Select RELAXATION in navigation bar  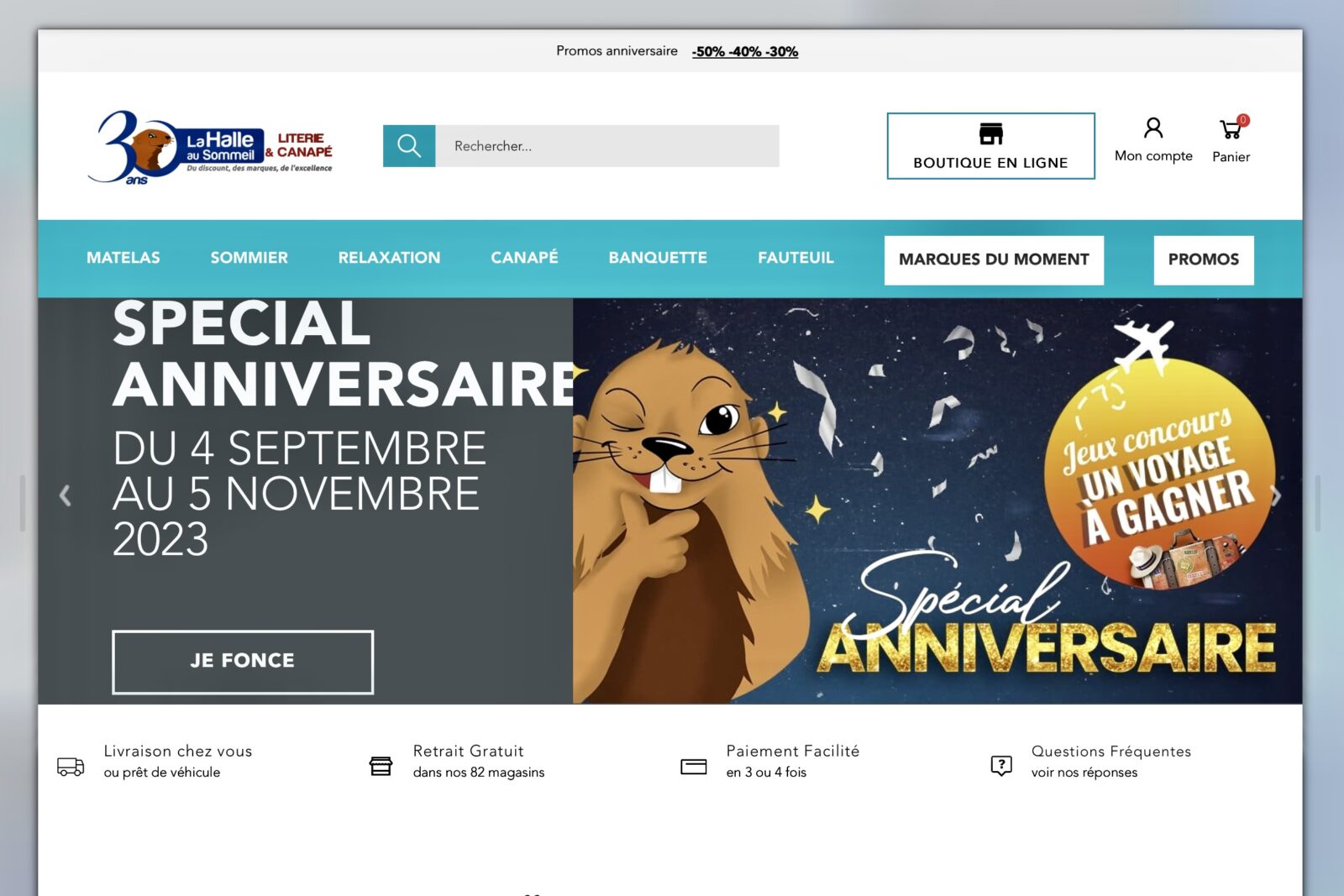click(389, 258)
